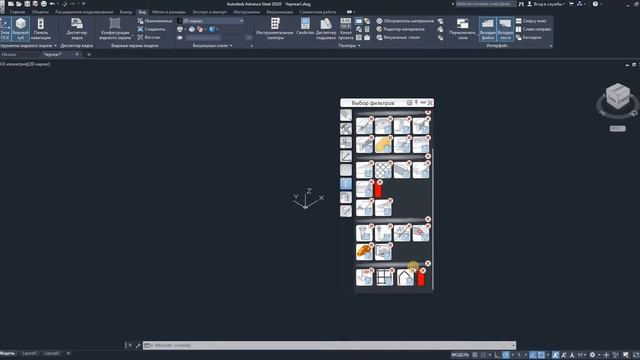The width and height of the screenshot is (640, 360).
Task: Select crosshatch grating filter in Выбор фильтров
Action: pos(383,170)
